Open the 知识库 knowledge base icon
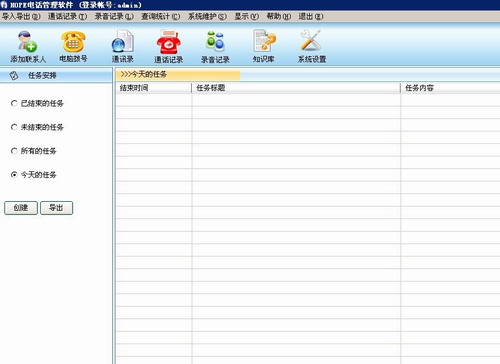This screenshot has height=364, width=500. [x=264, y=42]
